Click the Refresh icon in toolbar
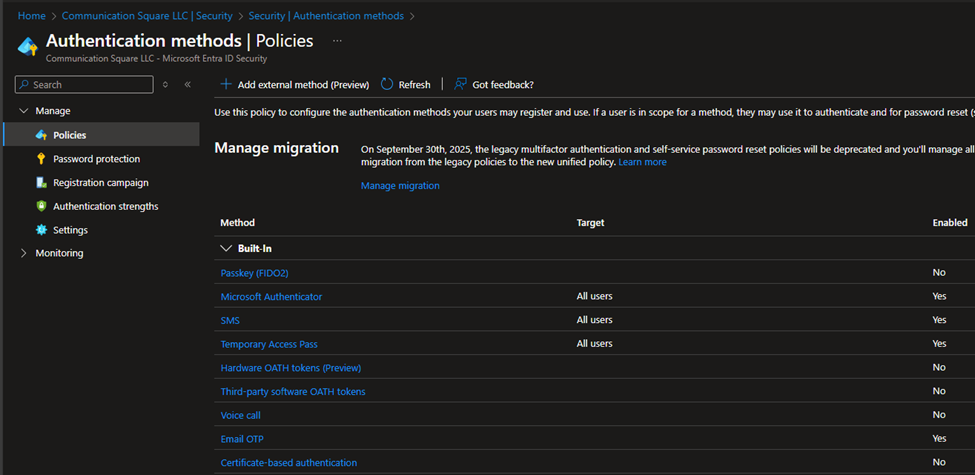This screenshot has height=475, width=975. (x=387, y=85)
